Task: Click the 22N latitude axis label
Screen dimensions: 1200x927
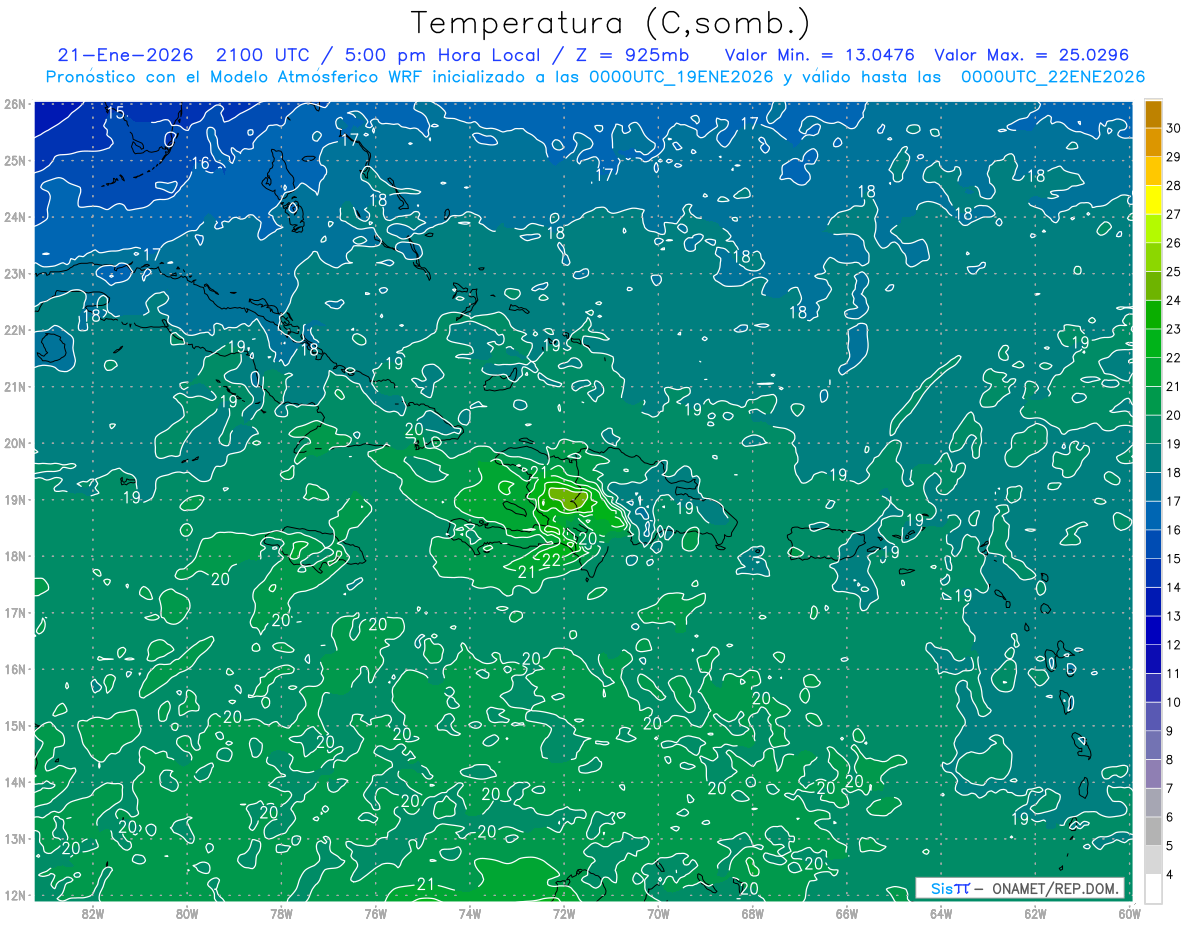Action: pos(15,330)
